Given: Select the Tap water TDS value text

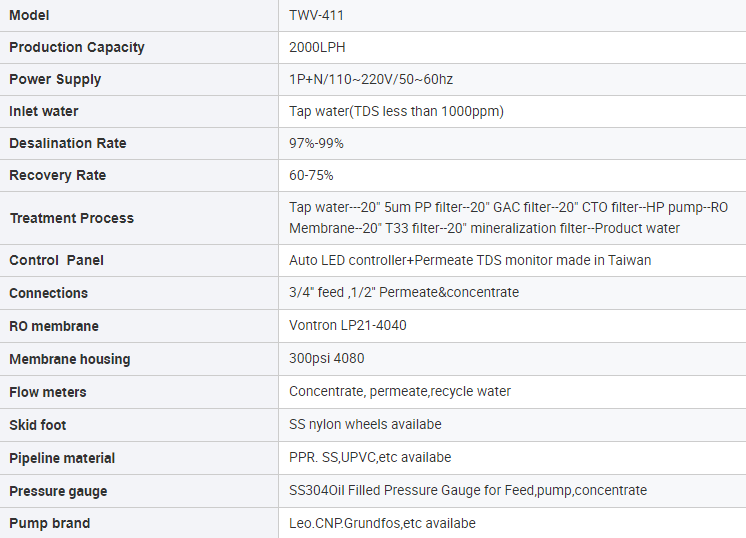Looking at the screenshot, I should tap(396, 111).
